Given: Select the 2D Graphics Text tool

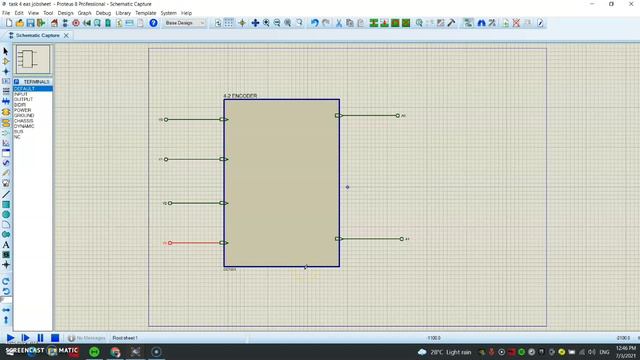Looking at the screenshot, I should (x=6, y=245).
